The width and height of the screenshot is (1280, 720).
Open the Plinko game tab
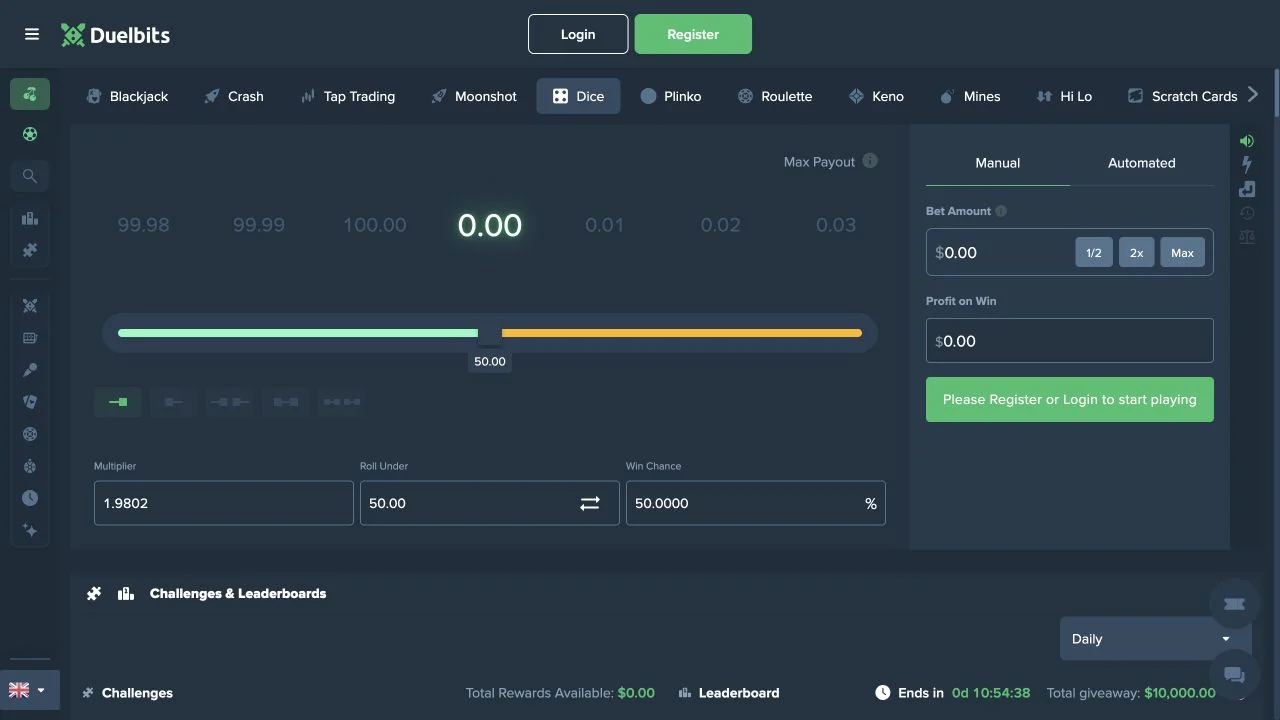(670, 96)
